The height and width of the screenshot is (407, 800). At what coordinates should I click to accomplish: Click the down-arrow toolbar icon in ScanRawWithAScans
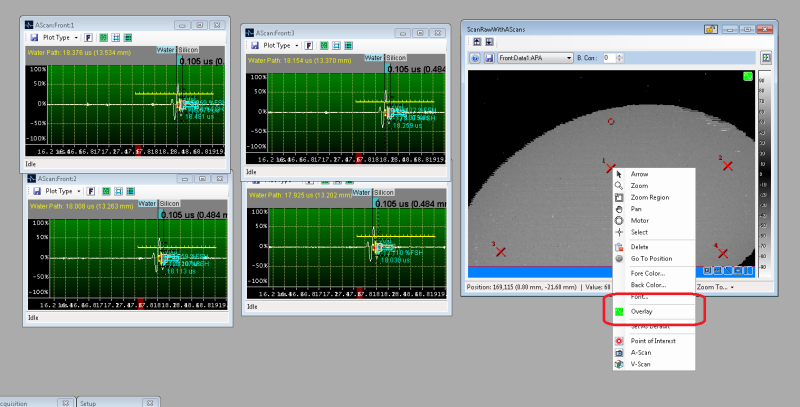pos(489,42)
